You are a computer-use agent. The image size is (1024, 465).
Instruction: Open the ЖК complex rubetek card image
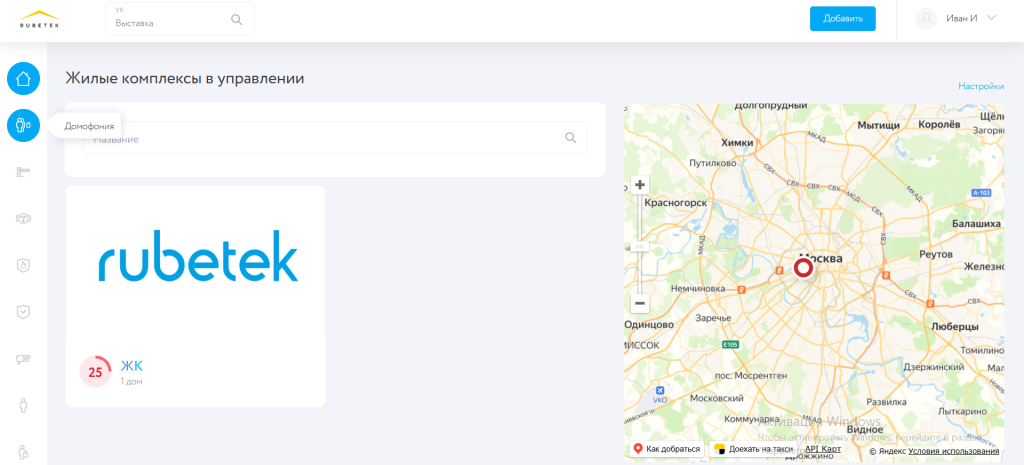197,257
